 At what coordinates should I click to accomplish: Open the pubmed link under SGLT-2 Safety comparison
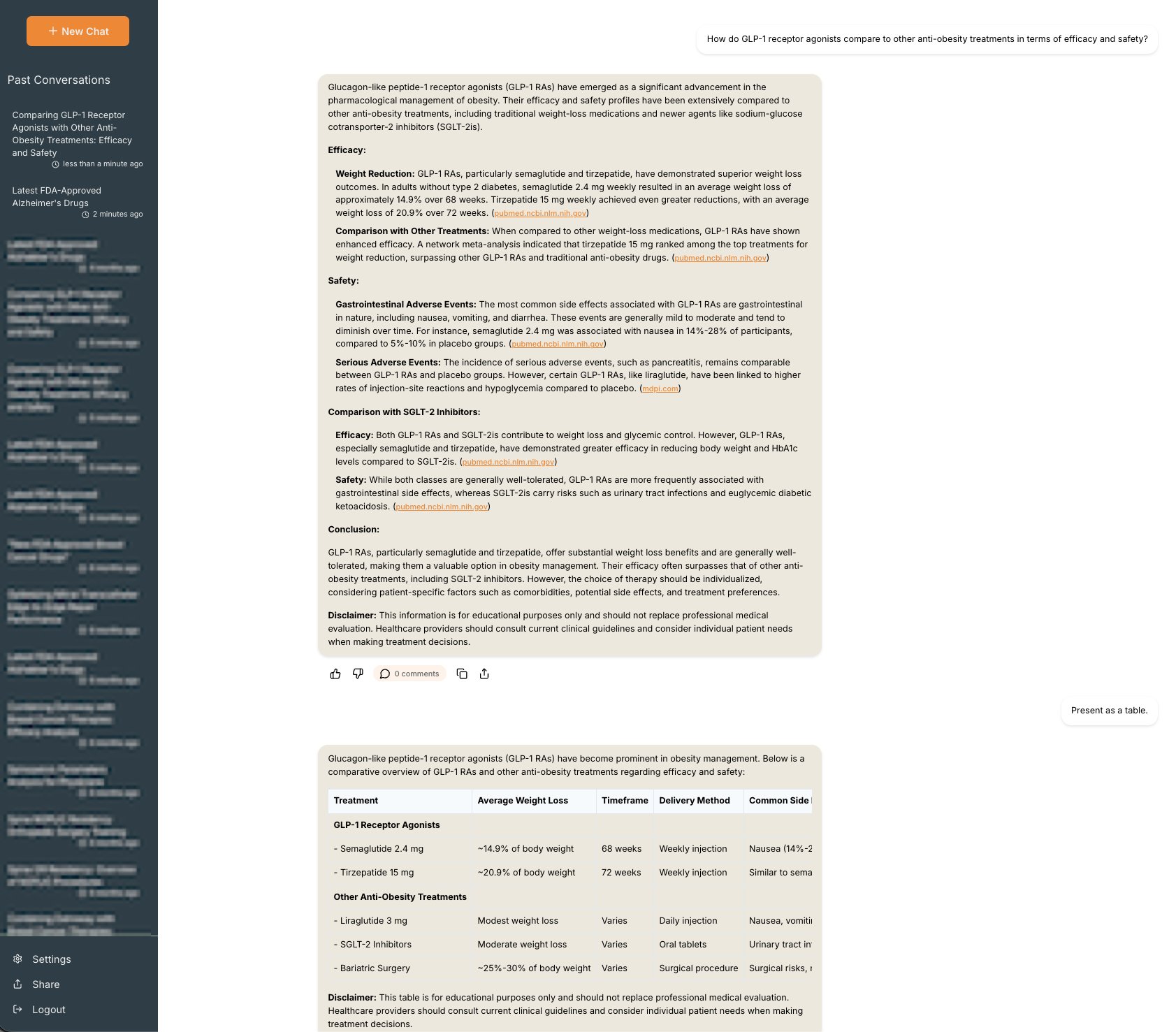[x=442, y=507]
